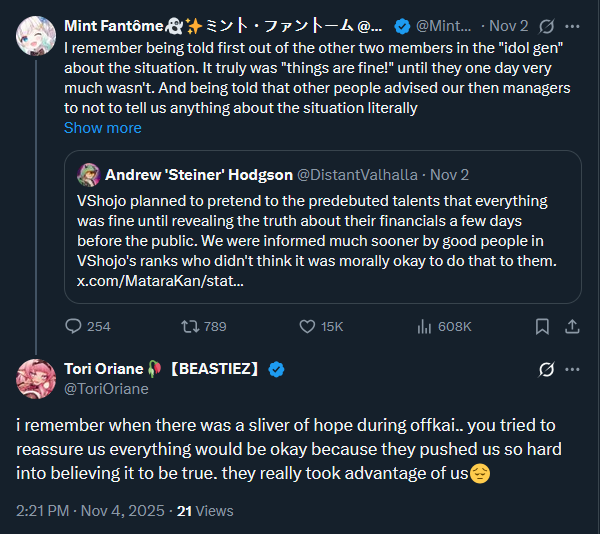600x534 pixels.
Task: Expand the post with Show more
Action: [103, 128]
